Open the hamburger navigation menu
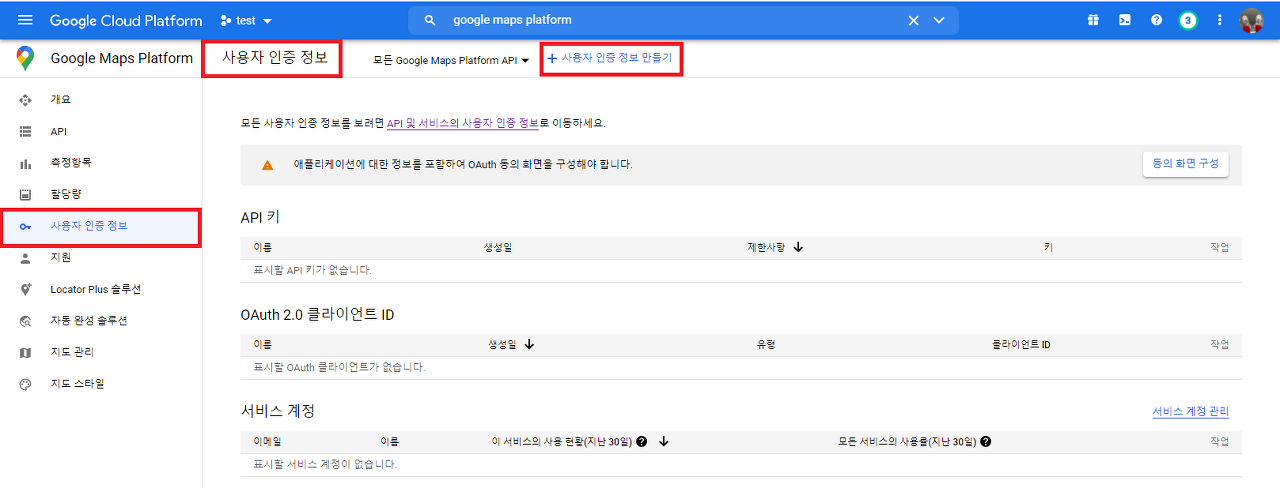Image resolution: width=1280 pixels, height=488 pixels. 25,20
